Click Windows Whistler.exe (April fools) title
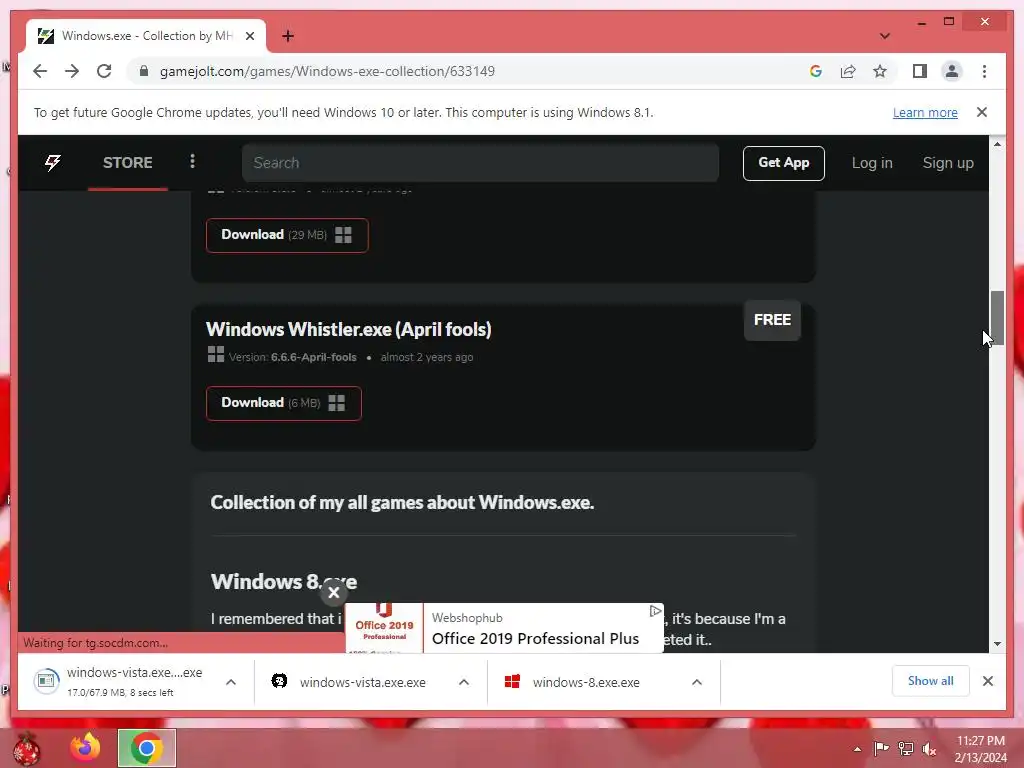Viewport: 1024px width, 768px height. (348, 329)
